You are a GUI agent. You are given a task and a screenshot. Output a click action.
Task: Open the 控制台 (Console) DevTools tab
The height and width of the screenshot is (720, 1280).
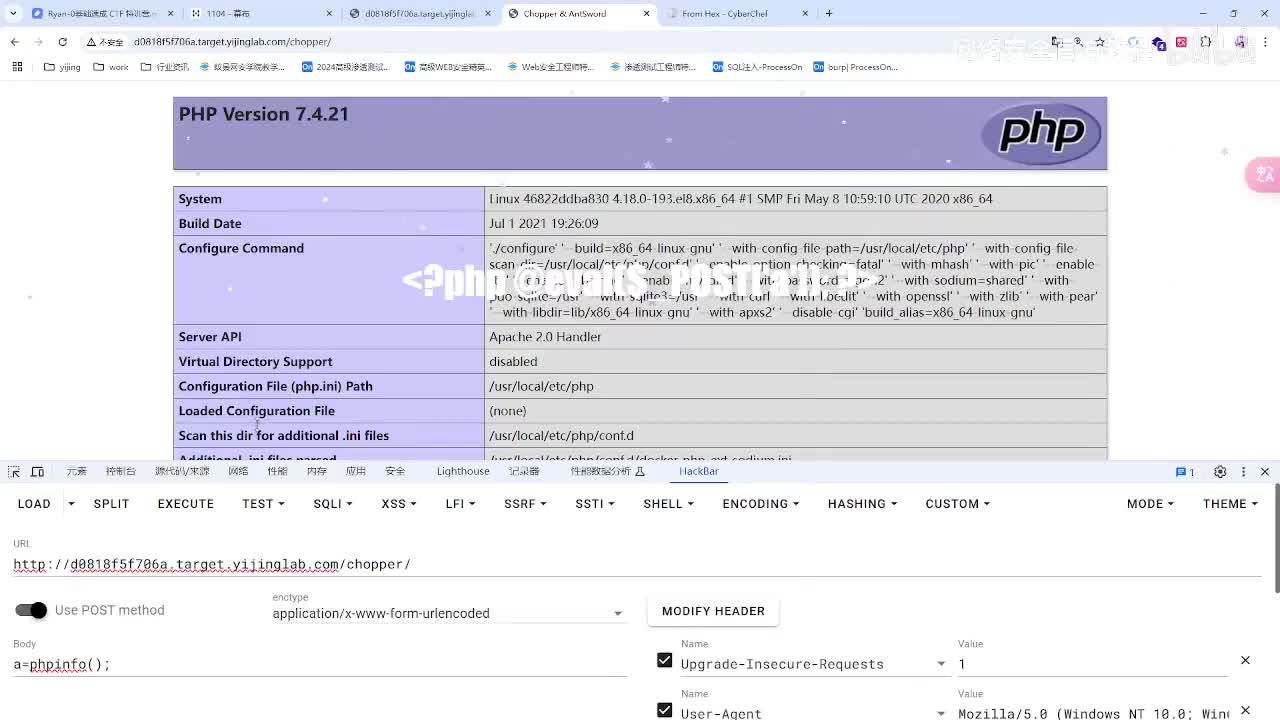click(121, 471)
